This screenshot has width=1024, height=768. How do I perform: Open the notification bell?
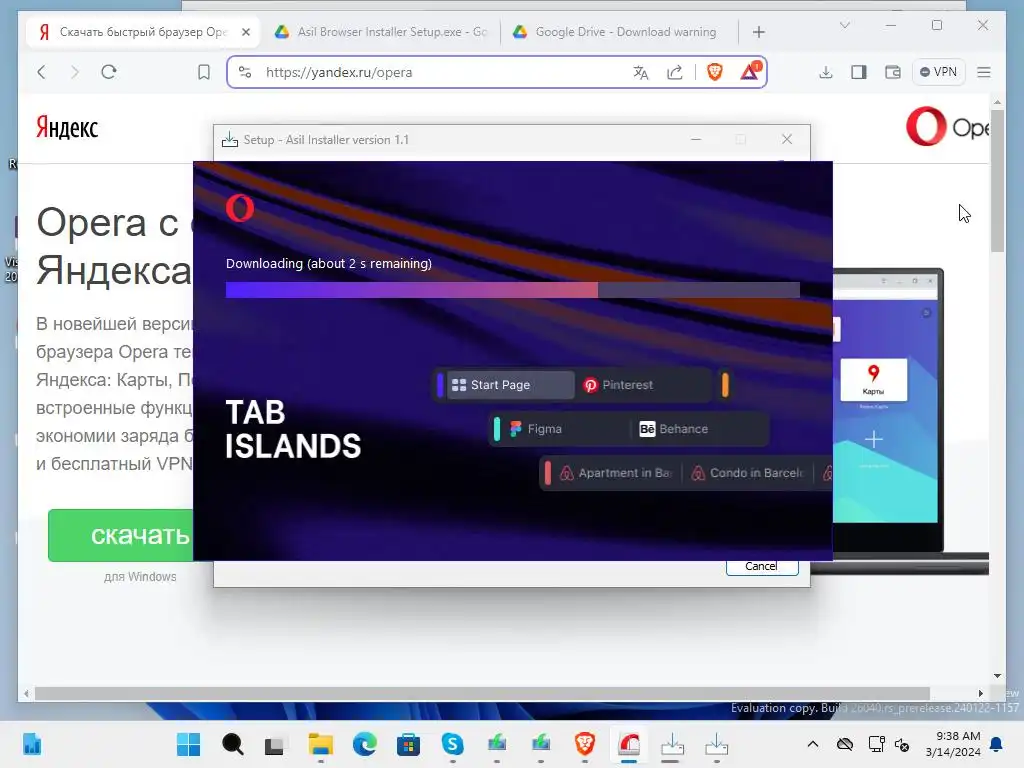point(996,744)
